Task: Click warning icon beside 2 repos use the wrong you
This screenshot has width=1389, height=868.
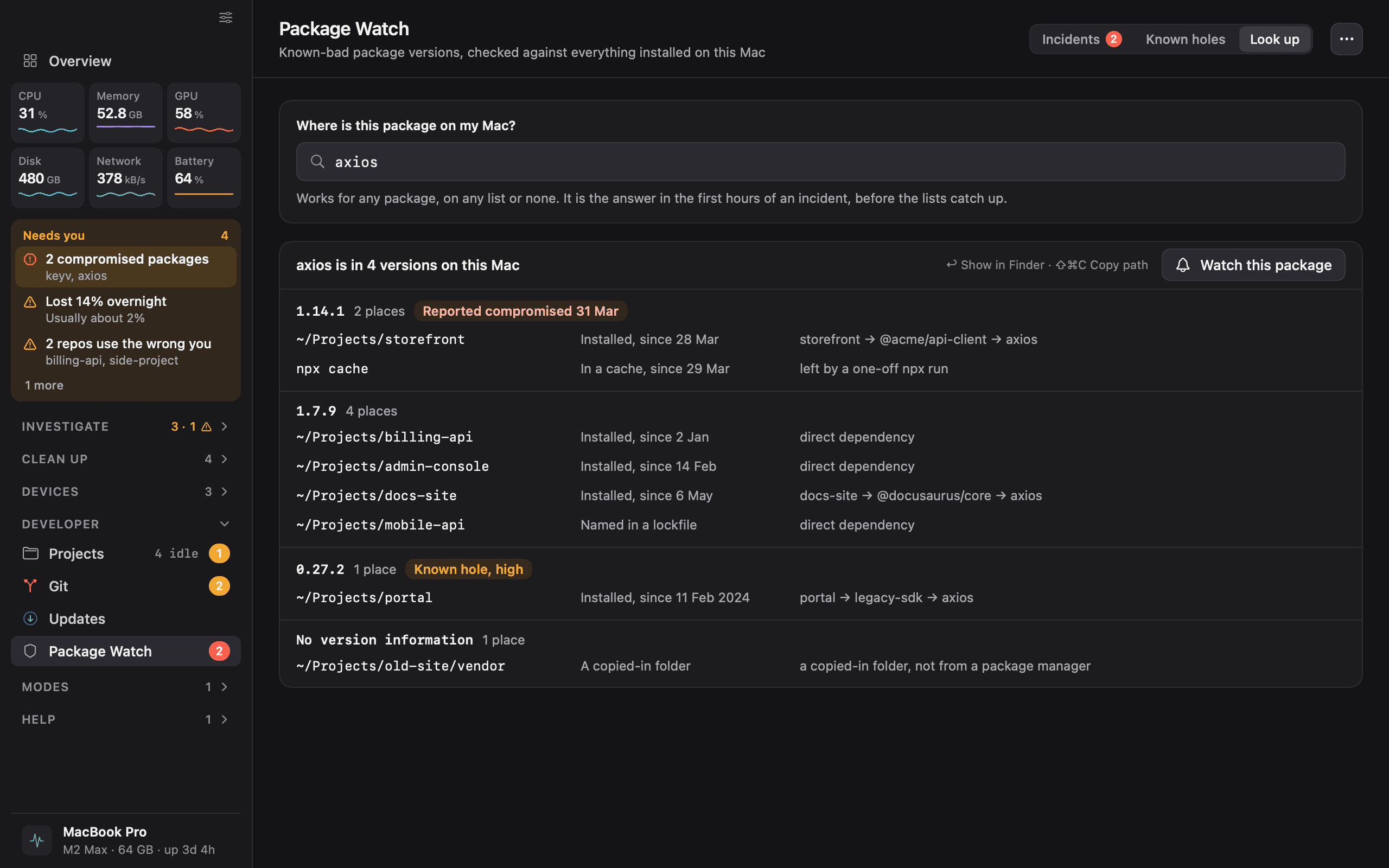Action: 30,344
